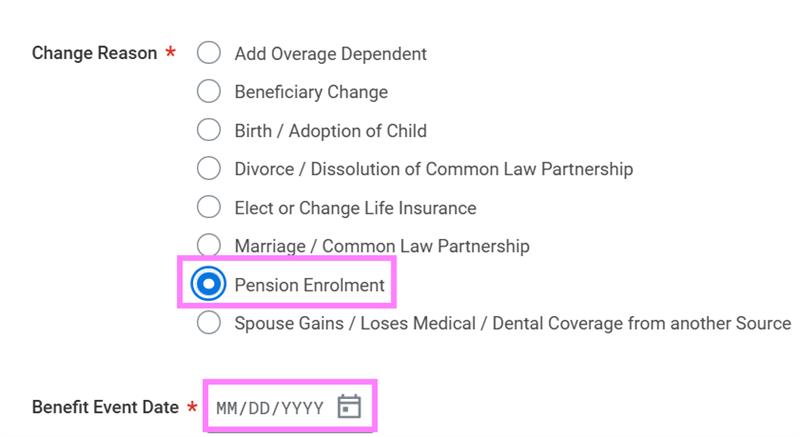
Task: Click "Divorce / Dissolution of Common Law Partnership" text
Action: (433, 169)
